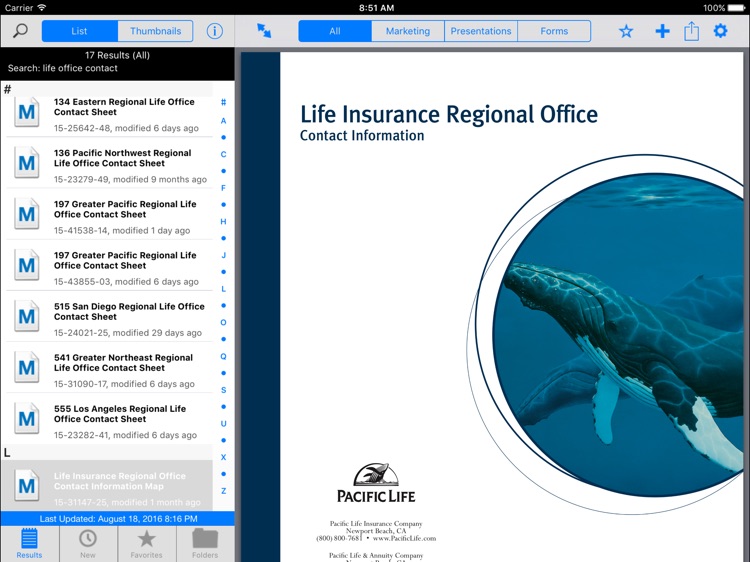This screenshot has height=562, width=750.
Task: Jump to letter O in the index
Action: (x=223, y=322)
